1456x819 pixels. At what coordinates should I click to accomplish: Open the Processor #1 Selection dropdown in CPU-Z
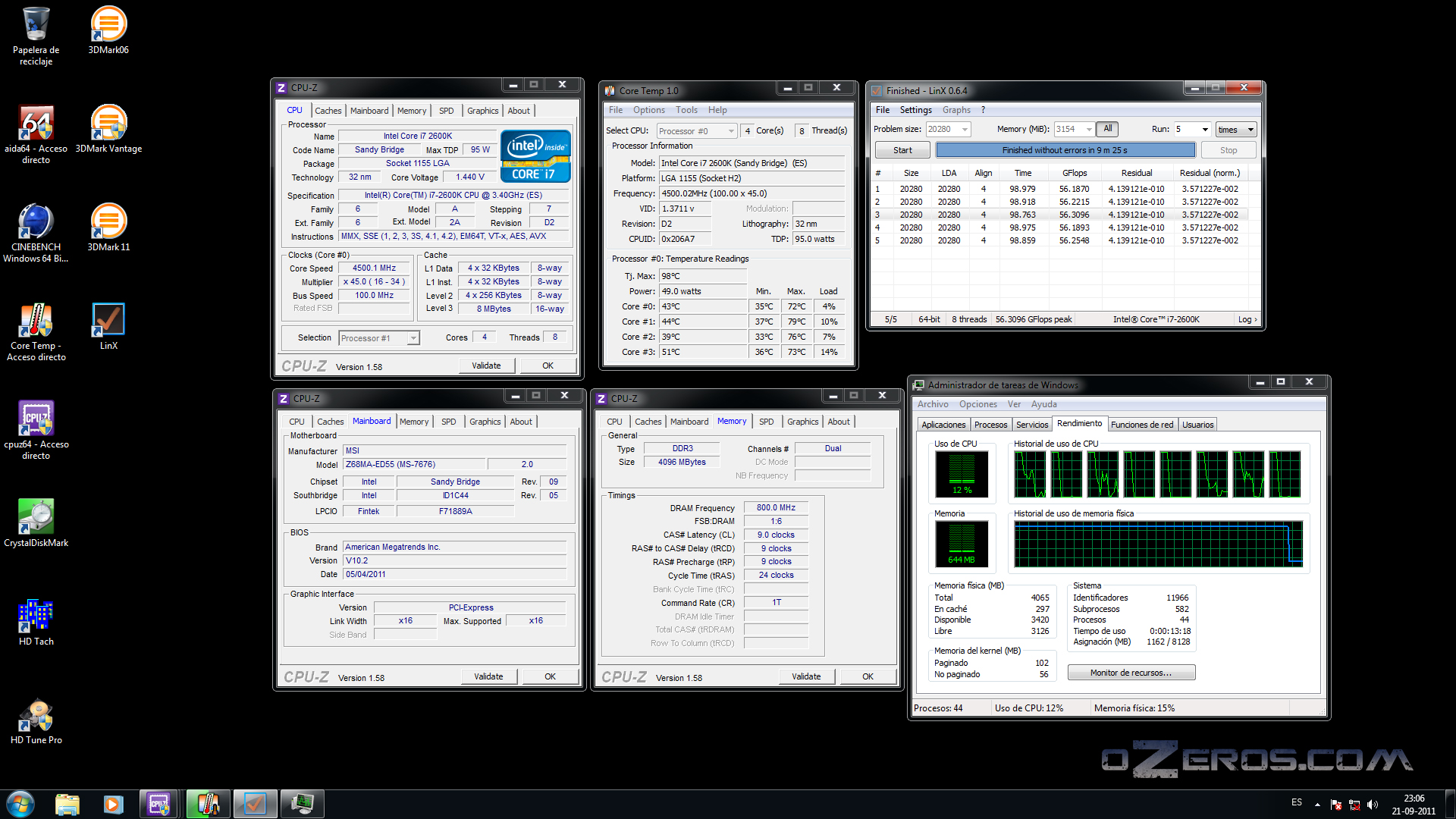pyautogui.click(x=379, y=338)
